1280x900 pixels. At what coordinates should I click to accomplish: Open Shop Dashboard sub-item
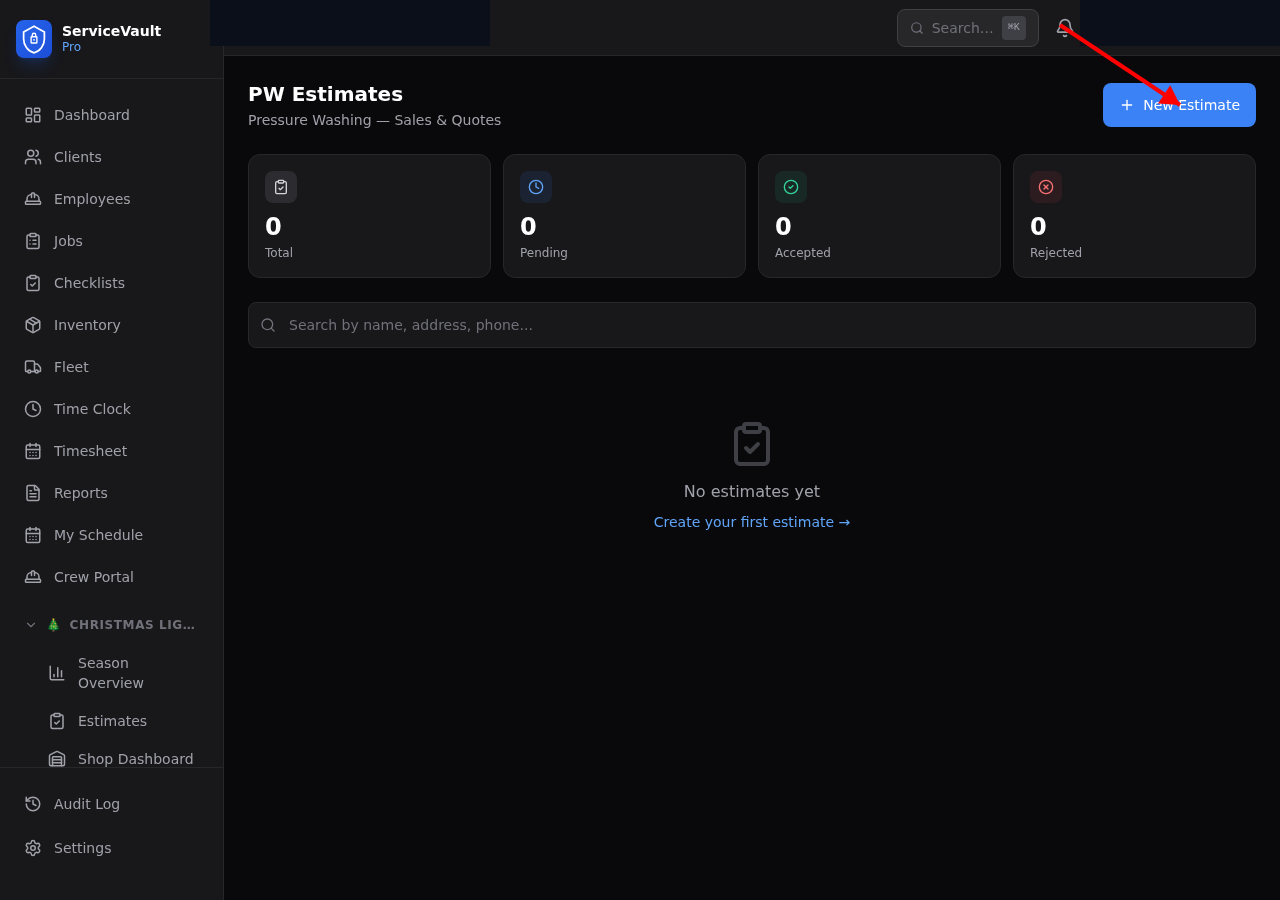(135, 758)
